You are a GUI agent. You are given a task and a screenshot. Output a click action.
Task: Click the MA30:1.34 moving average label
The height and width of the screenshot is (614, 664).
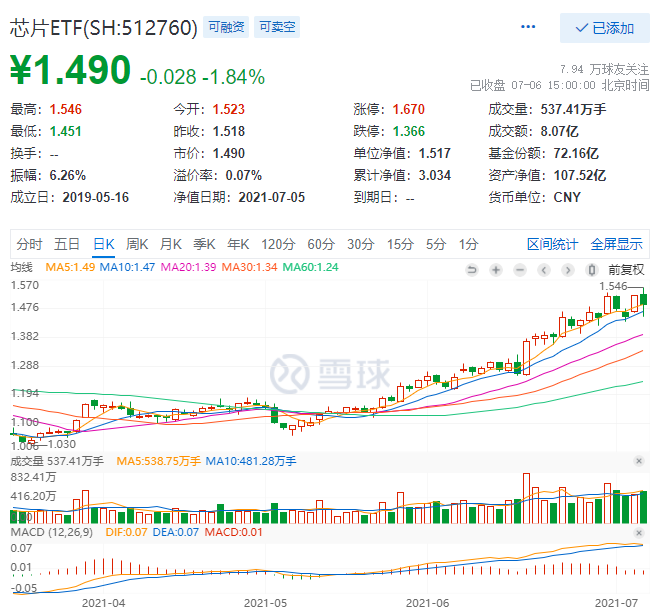[249, 267]
